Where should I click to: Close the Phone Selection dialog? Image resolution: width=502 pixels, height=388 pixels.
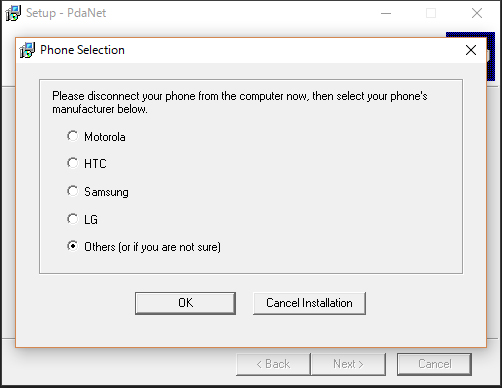pyautogui.click(x=471, y=50)
